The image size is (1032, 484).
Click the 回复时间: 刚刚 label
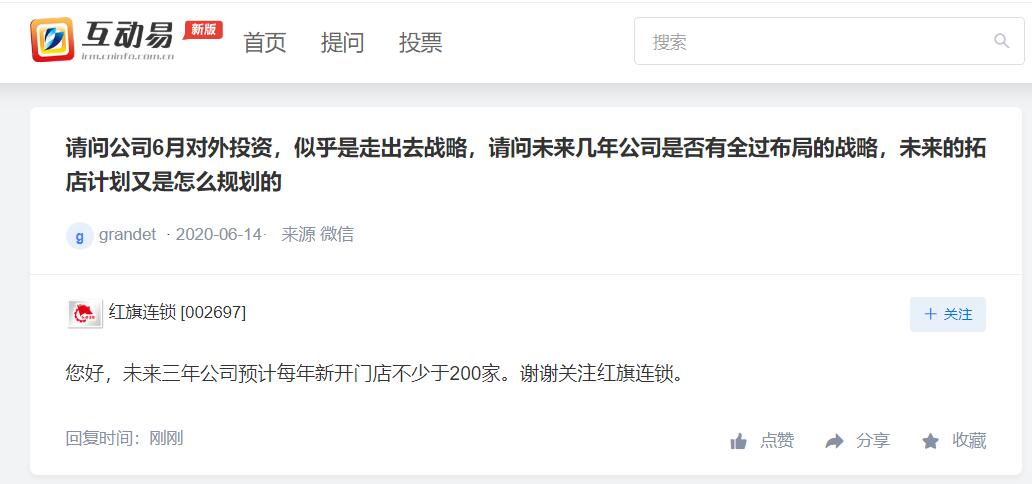(x=124, y=438)
